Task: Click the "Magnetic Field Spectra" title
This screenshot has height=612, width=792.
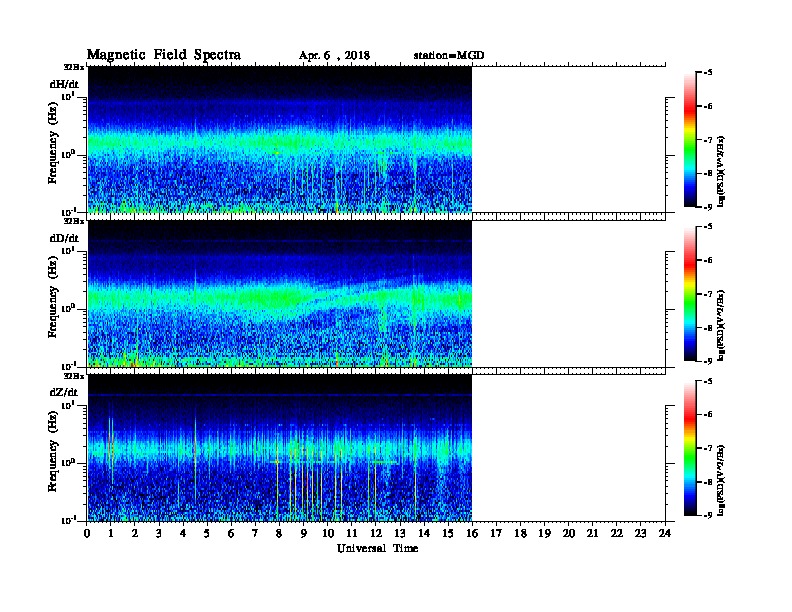Action: pos(164,55)
